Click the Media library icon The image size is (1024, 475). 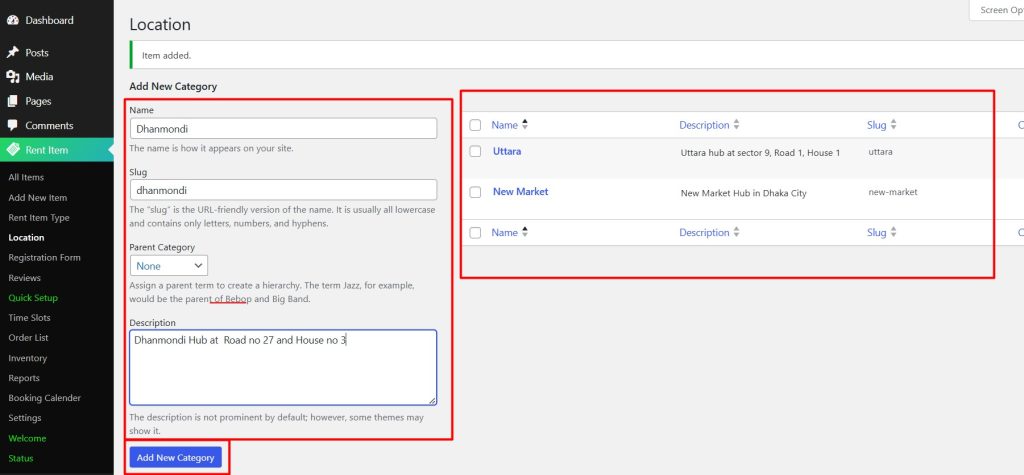13,77
